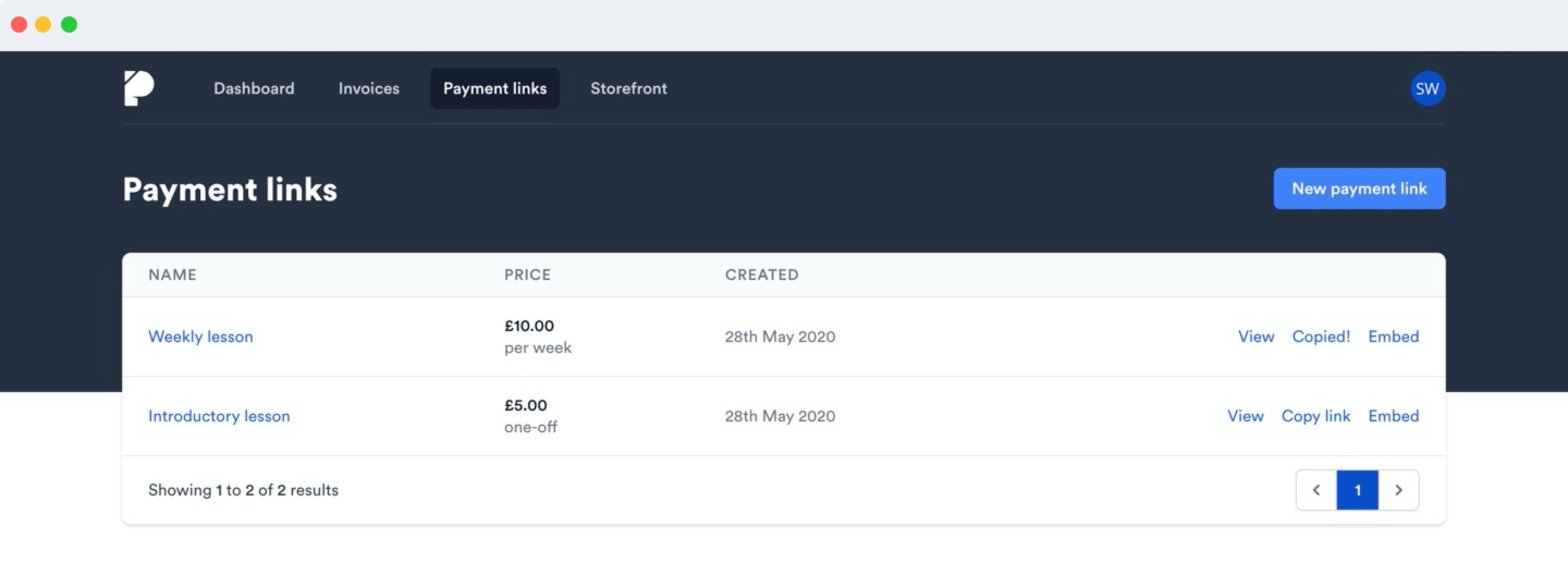Click the green maximize window button
Image resolution: width=1568 pixels, height=575 pixels.
click(x=69, y=25)
